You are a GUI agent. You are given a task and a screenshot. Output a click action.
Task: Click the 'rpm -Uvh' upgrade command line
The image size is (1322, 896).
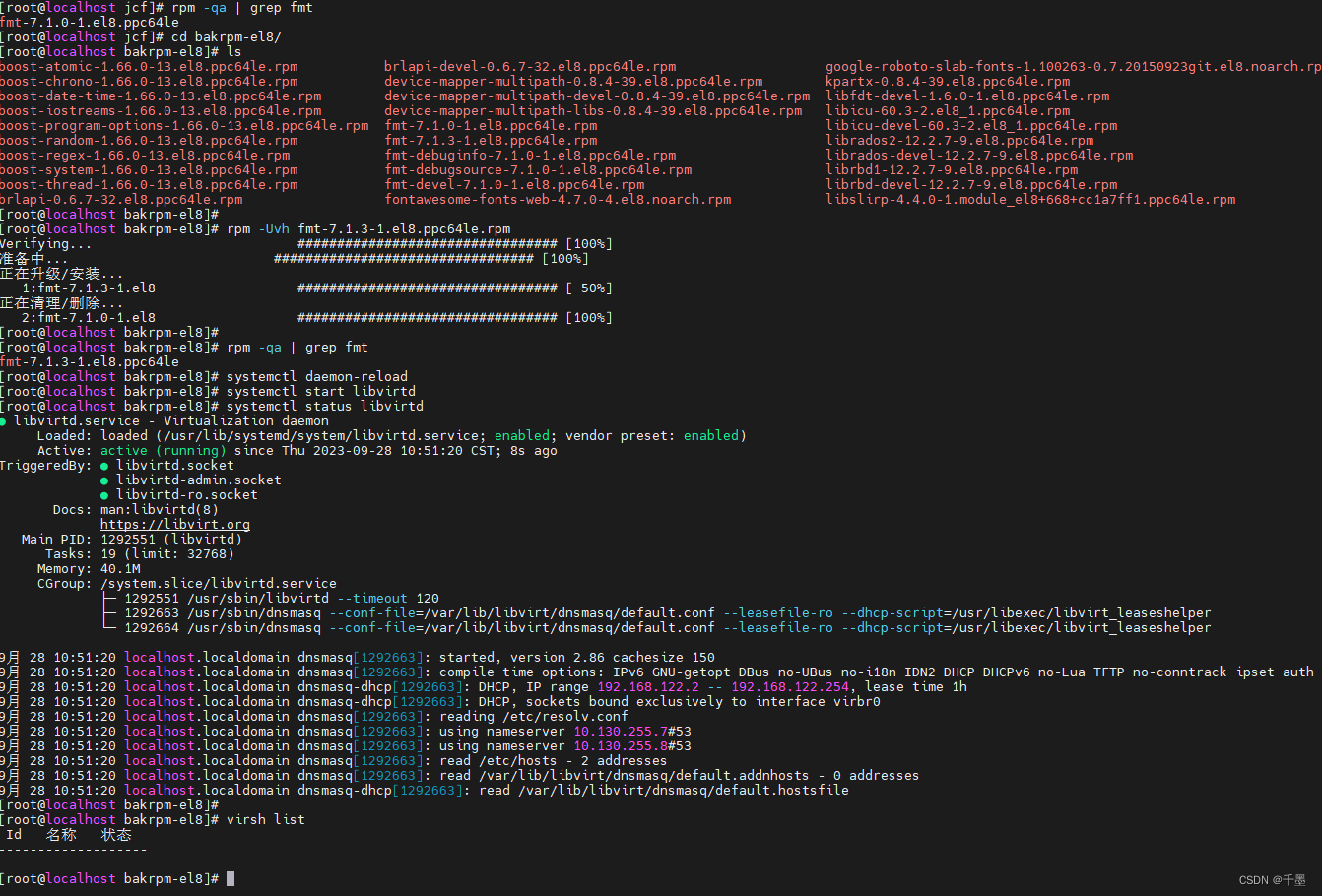click(368, 229)
